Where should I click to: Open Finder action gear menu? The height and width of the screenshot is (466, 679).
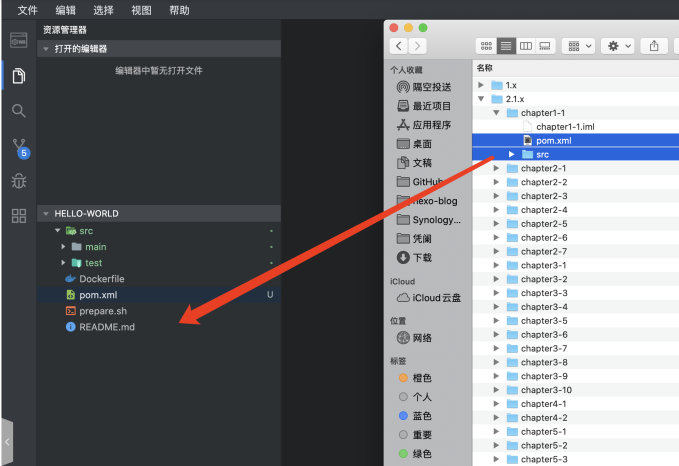(x=618, y=46)
